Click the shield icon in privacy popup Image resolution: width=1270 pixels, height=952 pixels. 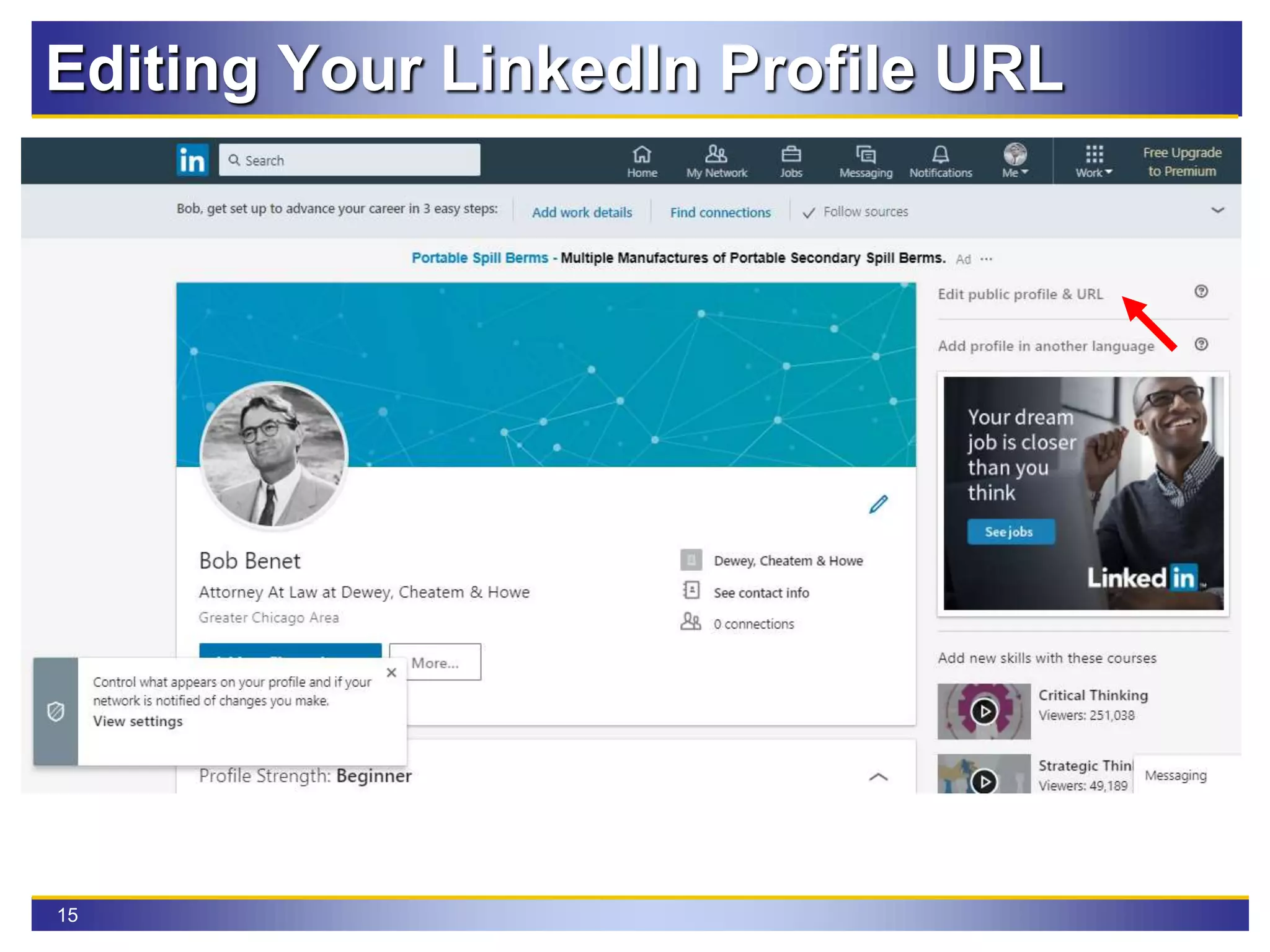point(56,712)
